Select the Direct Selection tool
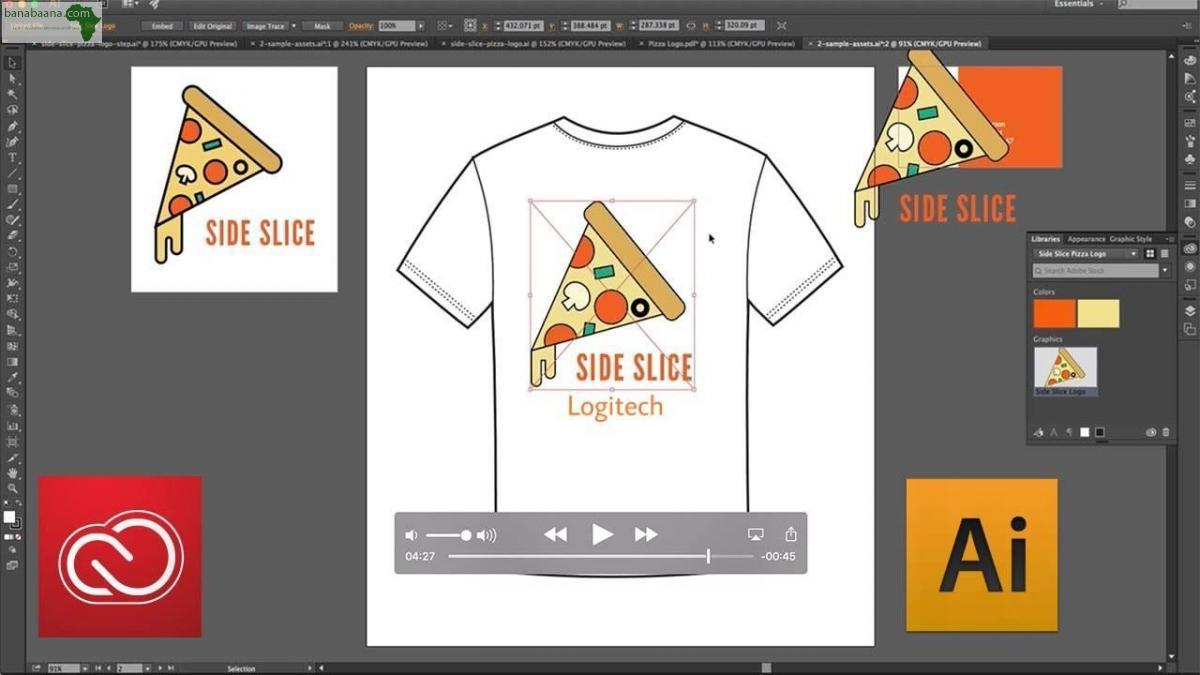This screenshot has height=675, width=1200. point(13,78)
